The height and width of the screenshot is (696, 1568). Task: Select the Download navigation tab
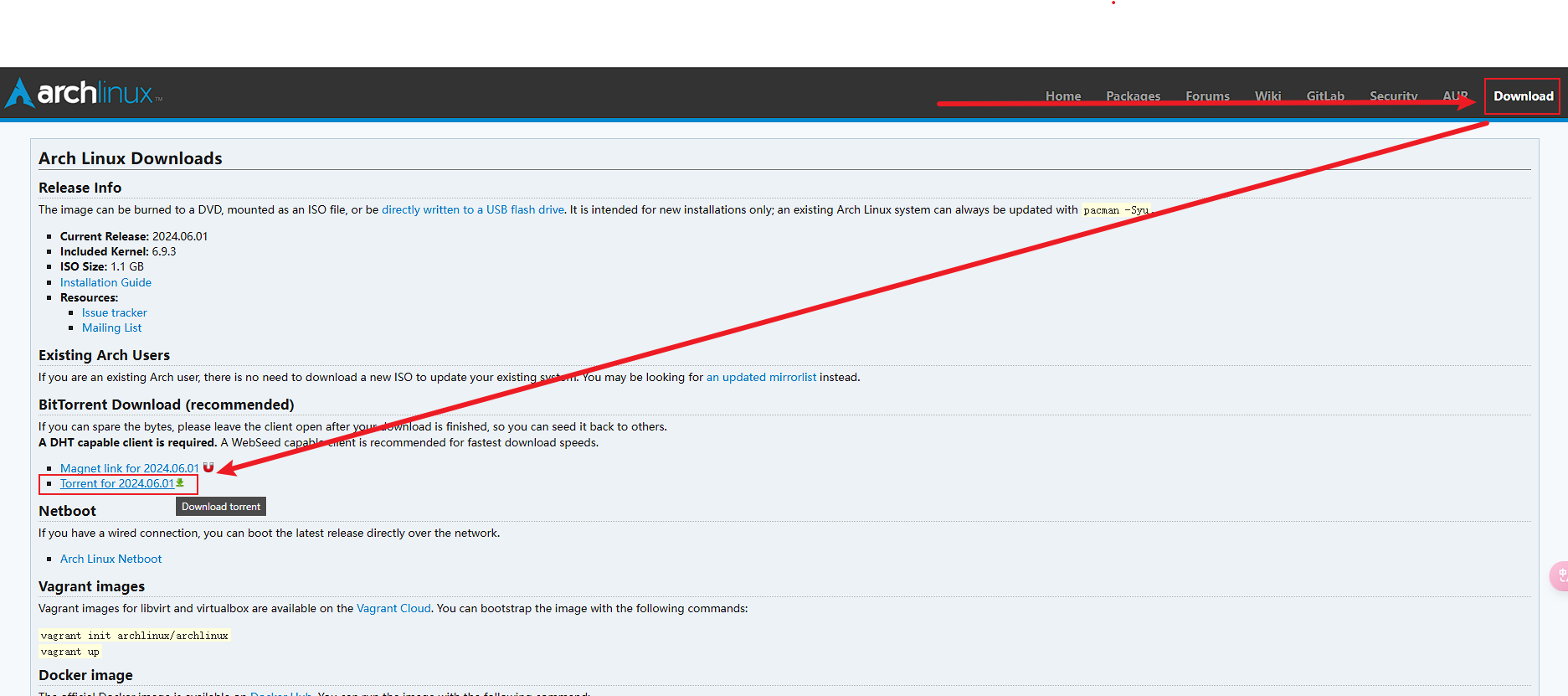(x=1524, y=96)
